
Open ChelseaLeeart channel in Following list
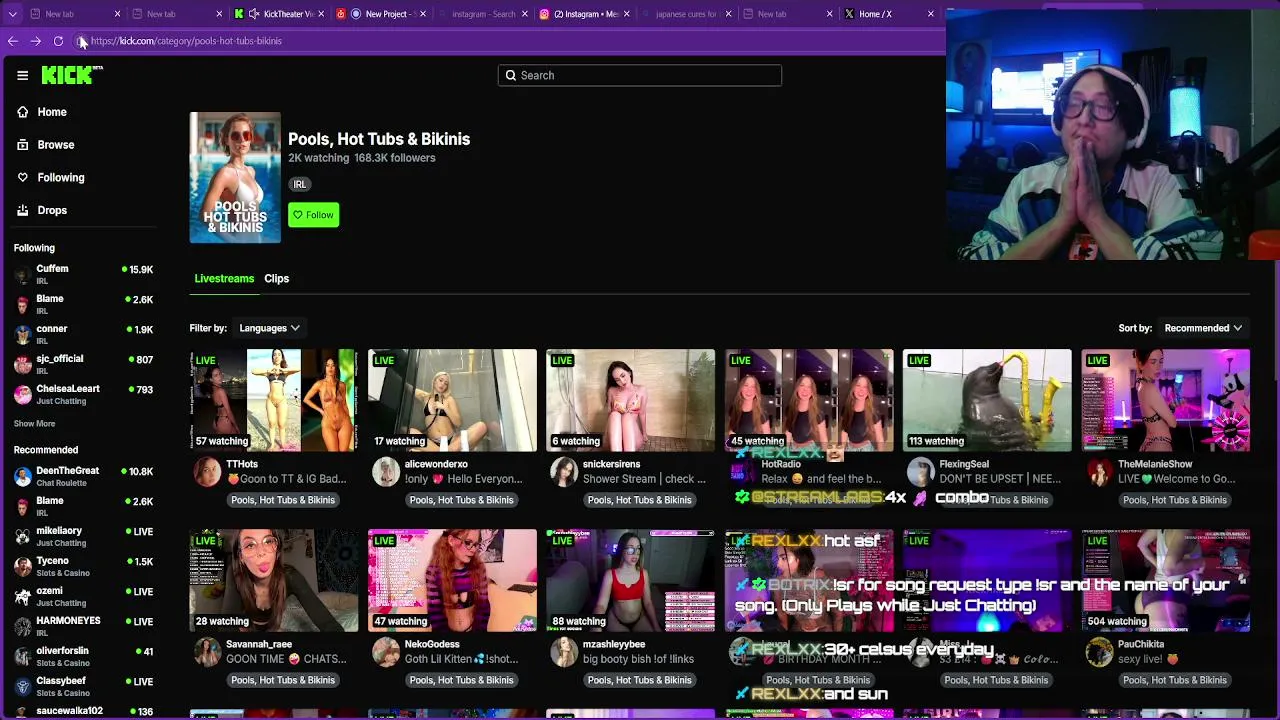coord(84,395)
